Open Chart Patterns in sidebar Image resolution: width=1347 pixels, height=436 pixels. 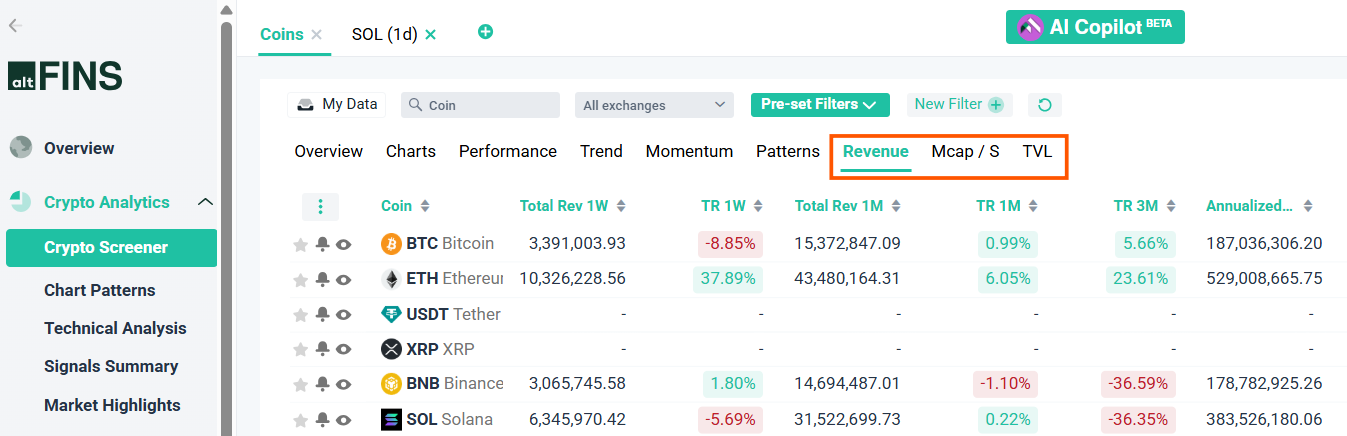click(100, 291)
